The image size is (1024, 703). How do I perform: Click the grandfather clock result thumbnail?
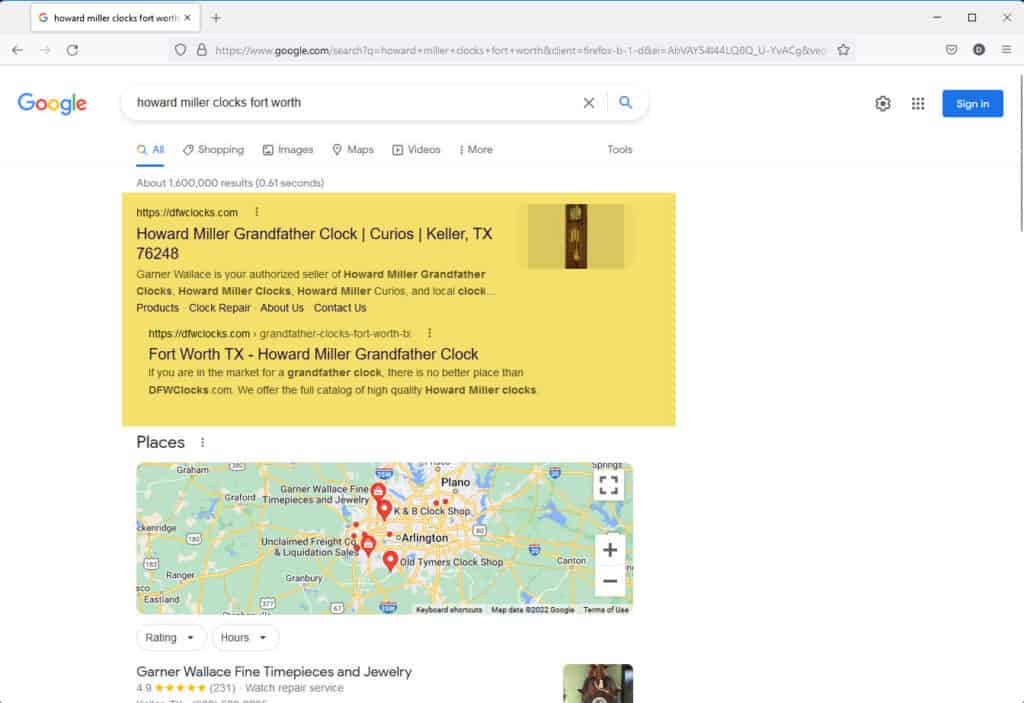[575, 236]
